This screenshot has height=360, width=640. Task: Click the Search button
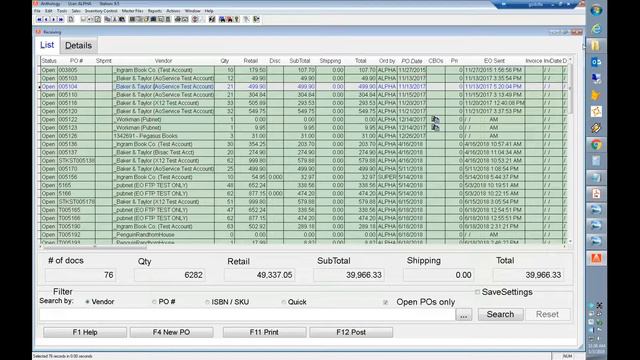(500, 314)
